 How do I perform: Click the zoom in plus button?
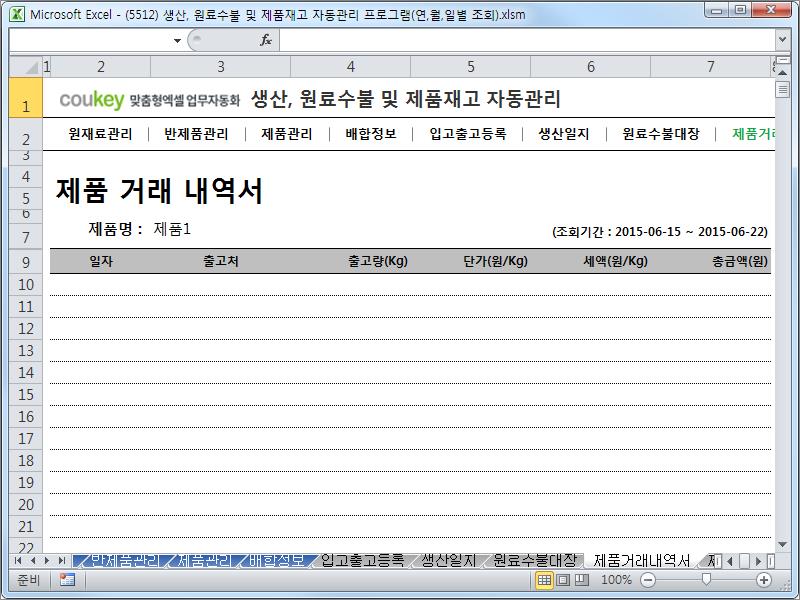pyautogui.click(x=764, y=580)
